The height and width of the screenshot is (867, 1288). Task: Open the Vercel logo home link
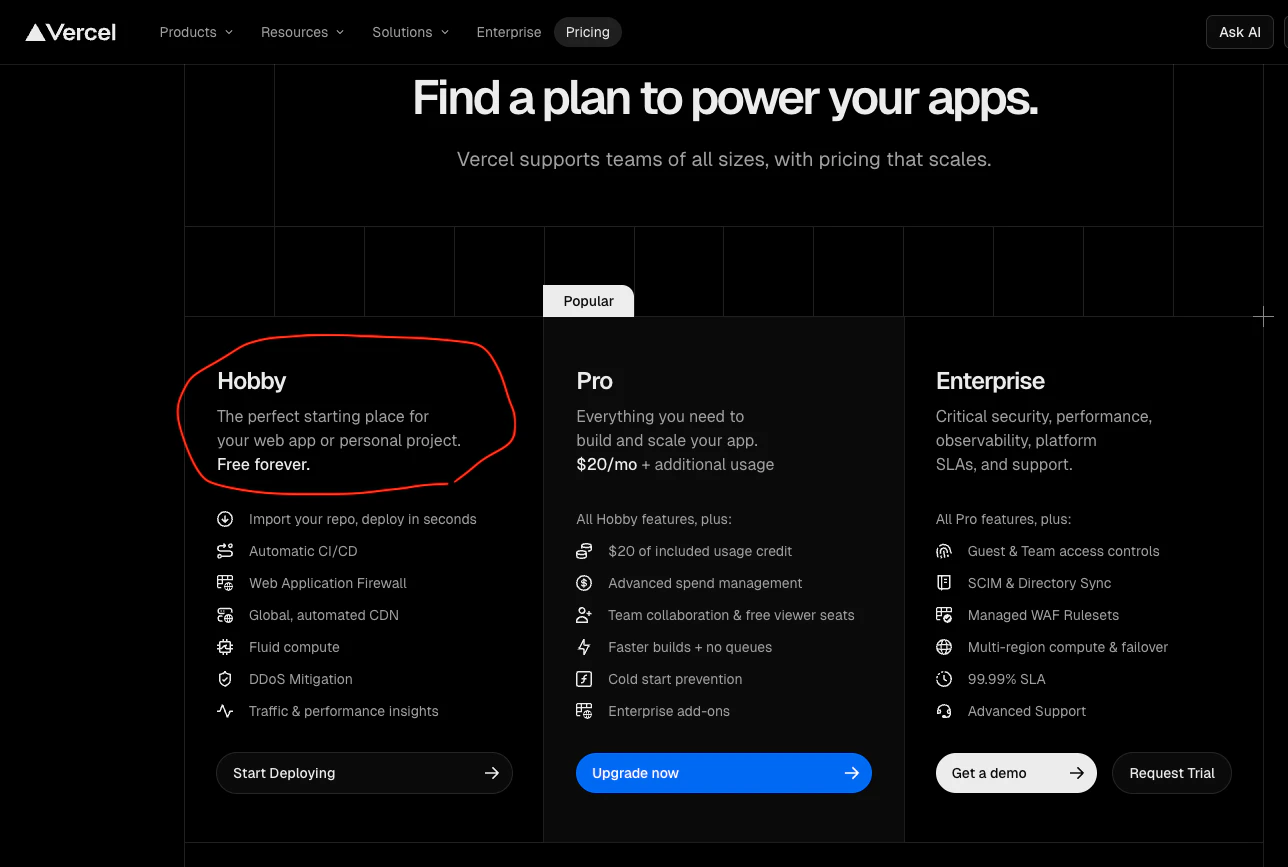pyautogui.click(x=71, y=32)
